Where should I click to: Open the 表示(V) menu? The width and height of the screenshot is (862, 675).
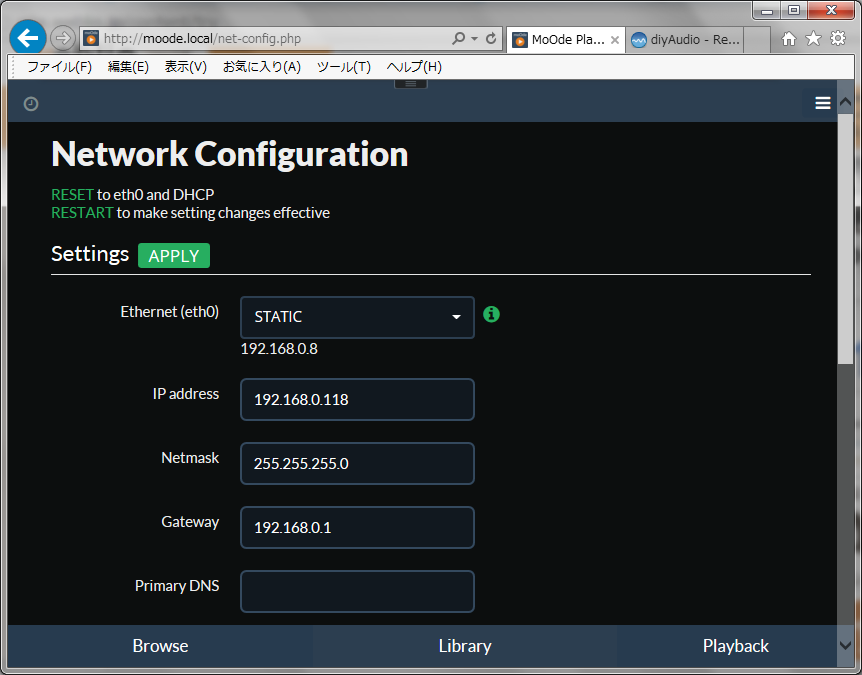185,67
